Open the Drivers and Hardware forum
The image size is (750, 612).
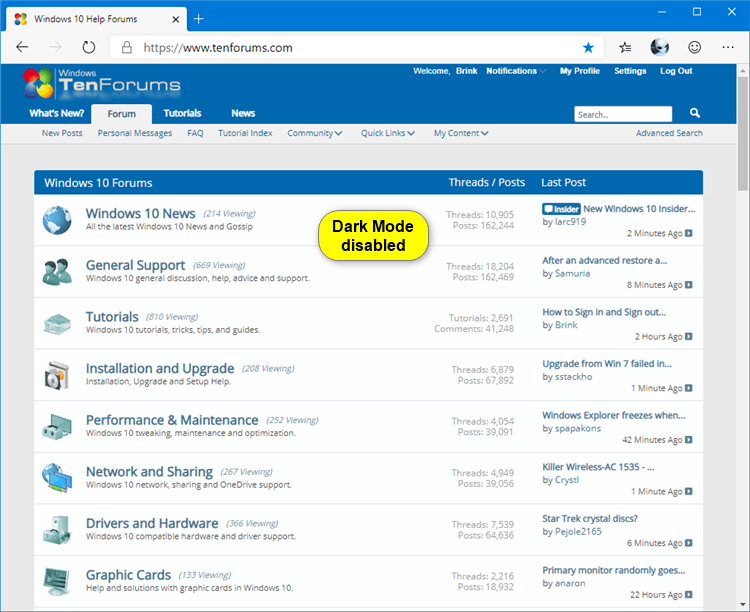click(152, 523)
